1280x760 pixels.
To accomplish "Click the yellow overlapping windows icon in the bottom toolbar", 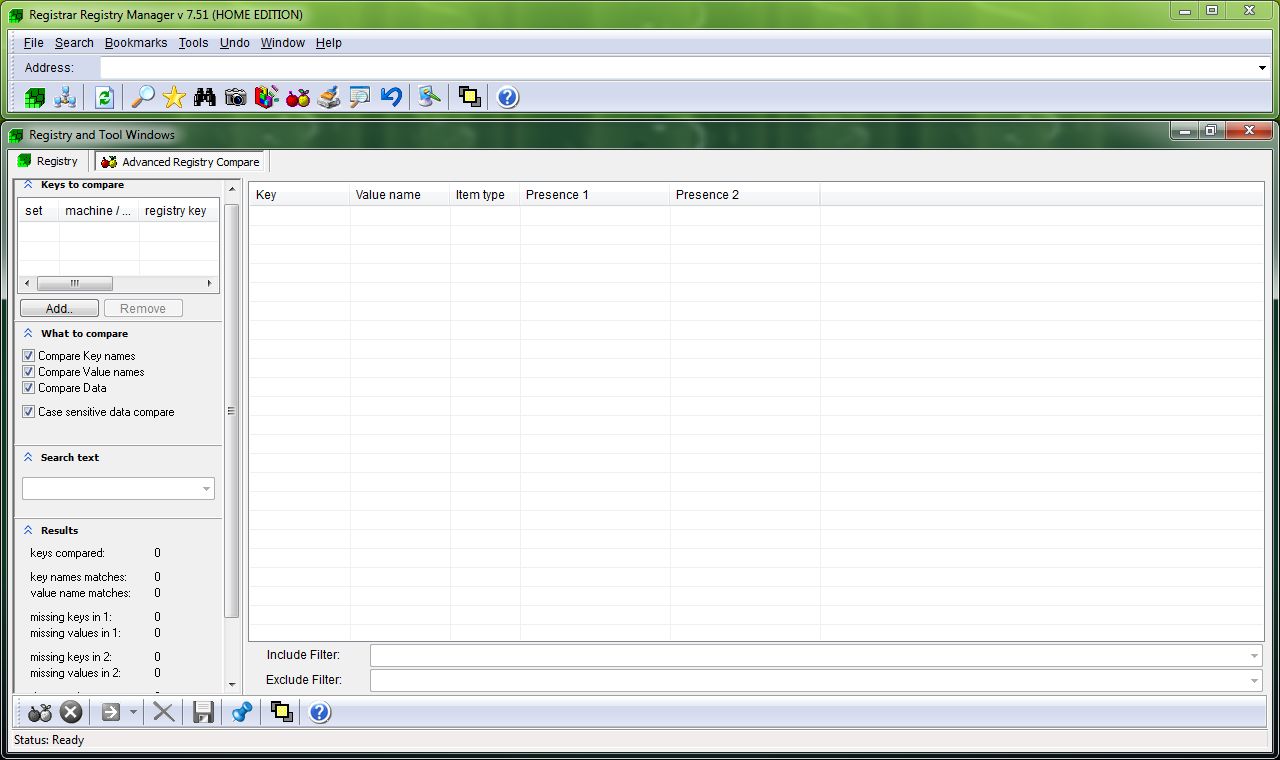I will (x=282, y=712).
